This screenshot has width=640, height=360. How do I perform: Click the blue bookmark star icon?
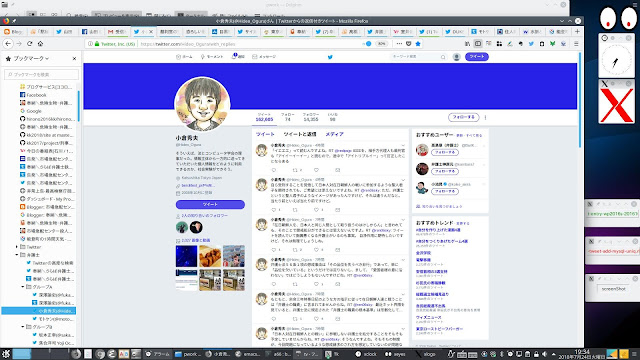click(418, 44)
